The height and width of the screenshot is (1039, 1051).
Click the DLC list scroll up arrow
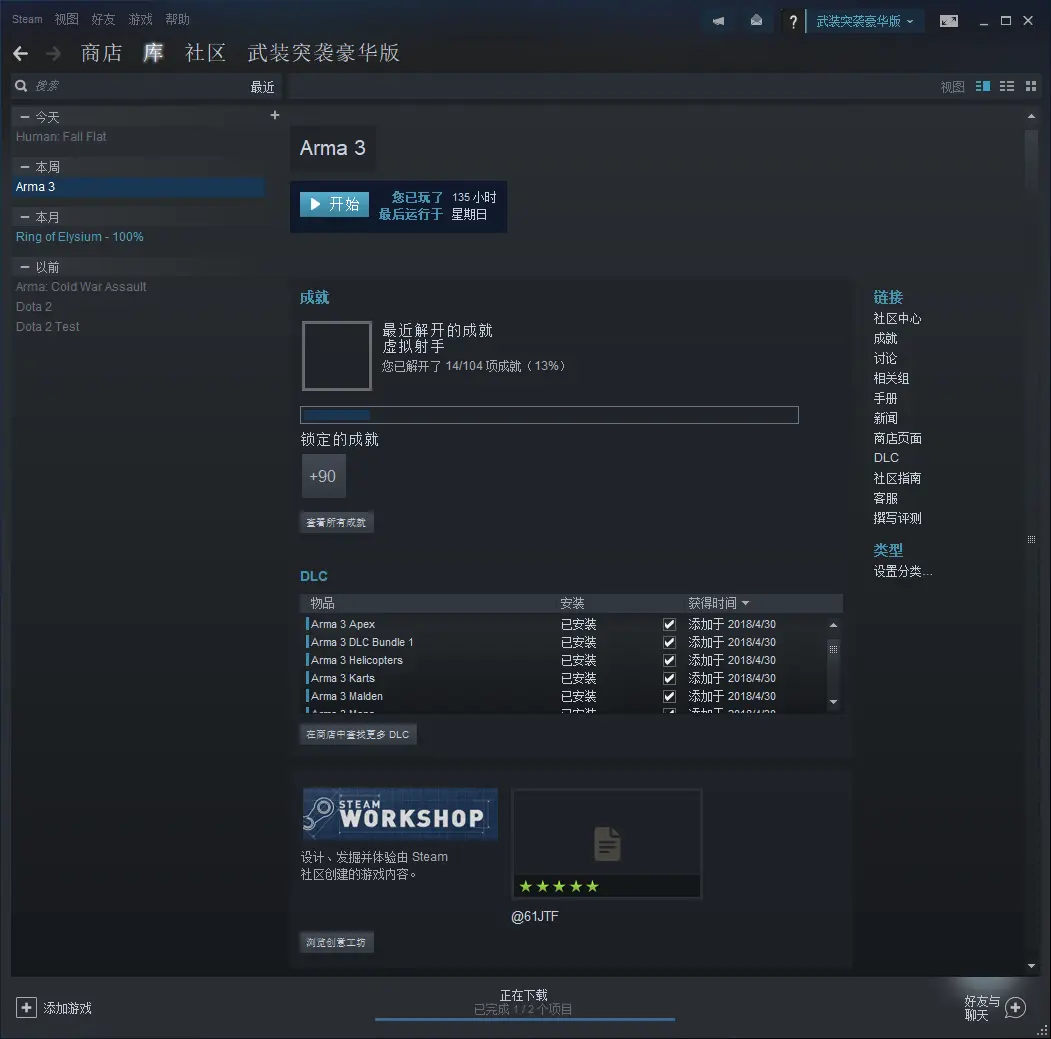(x=833, y=625)
